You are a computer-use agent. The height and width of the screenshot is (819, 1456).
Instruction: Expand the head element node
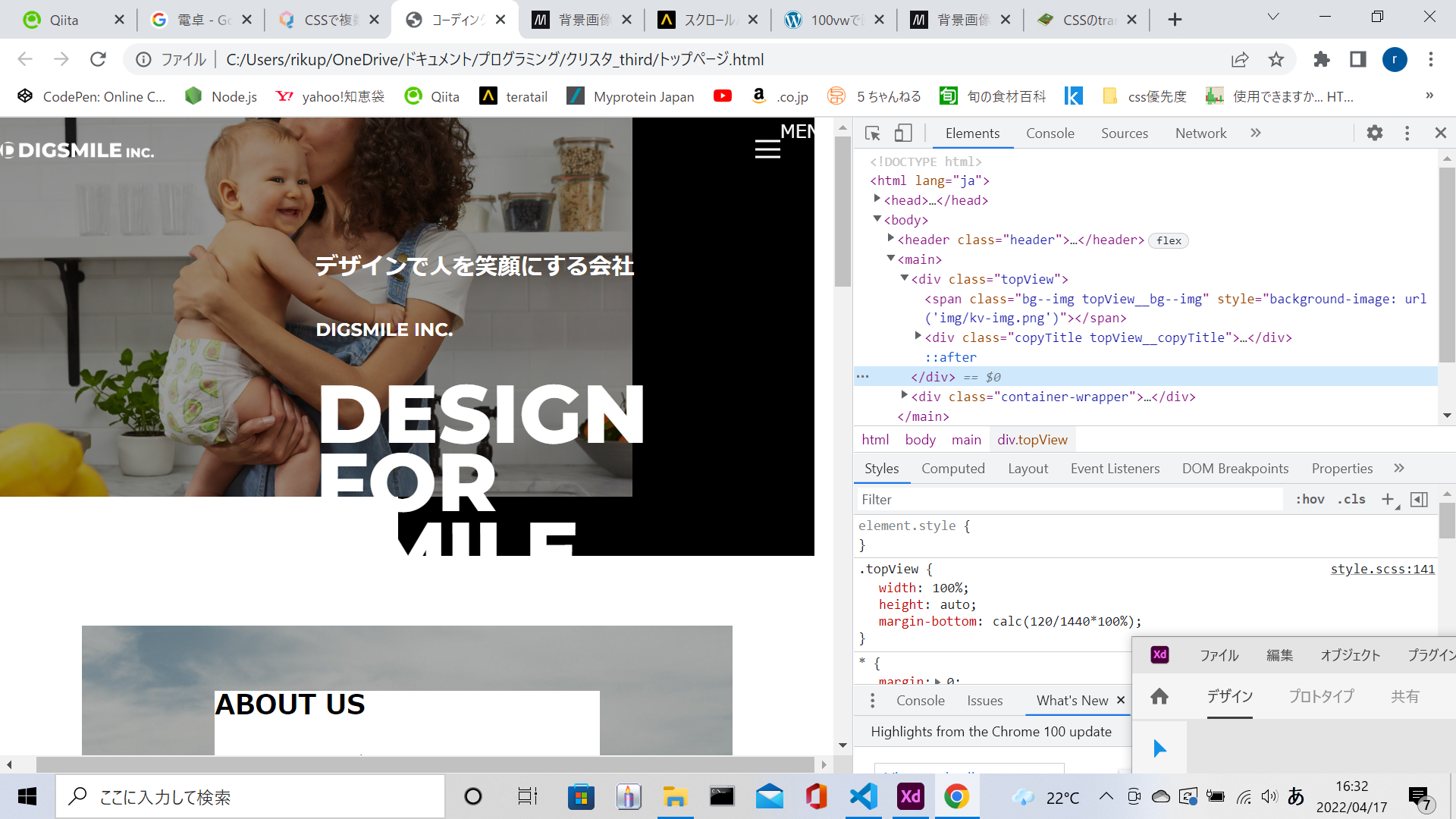tap(877, 199)
